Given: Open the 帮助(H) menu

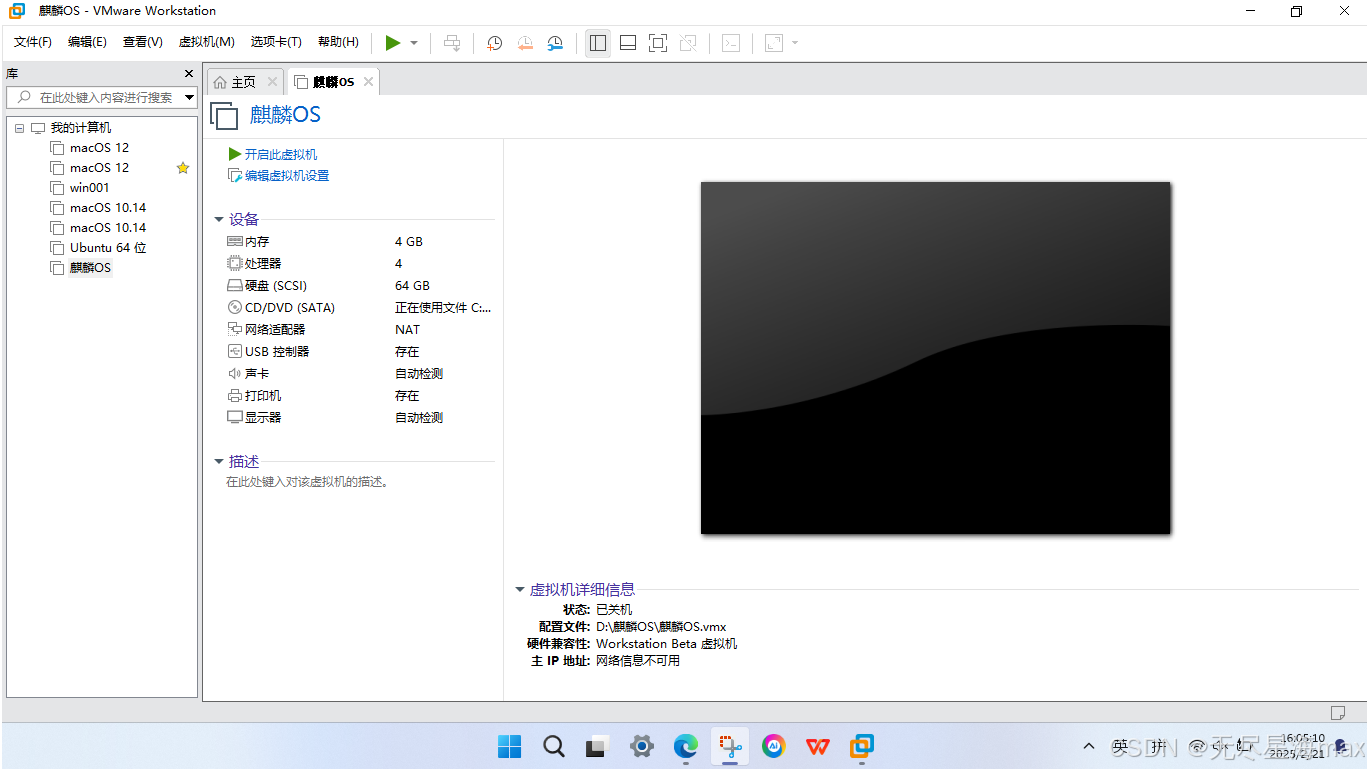Looking at the screenshot, I should [338, 42].
